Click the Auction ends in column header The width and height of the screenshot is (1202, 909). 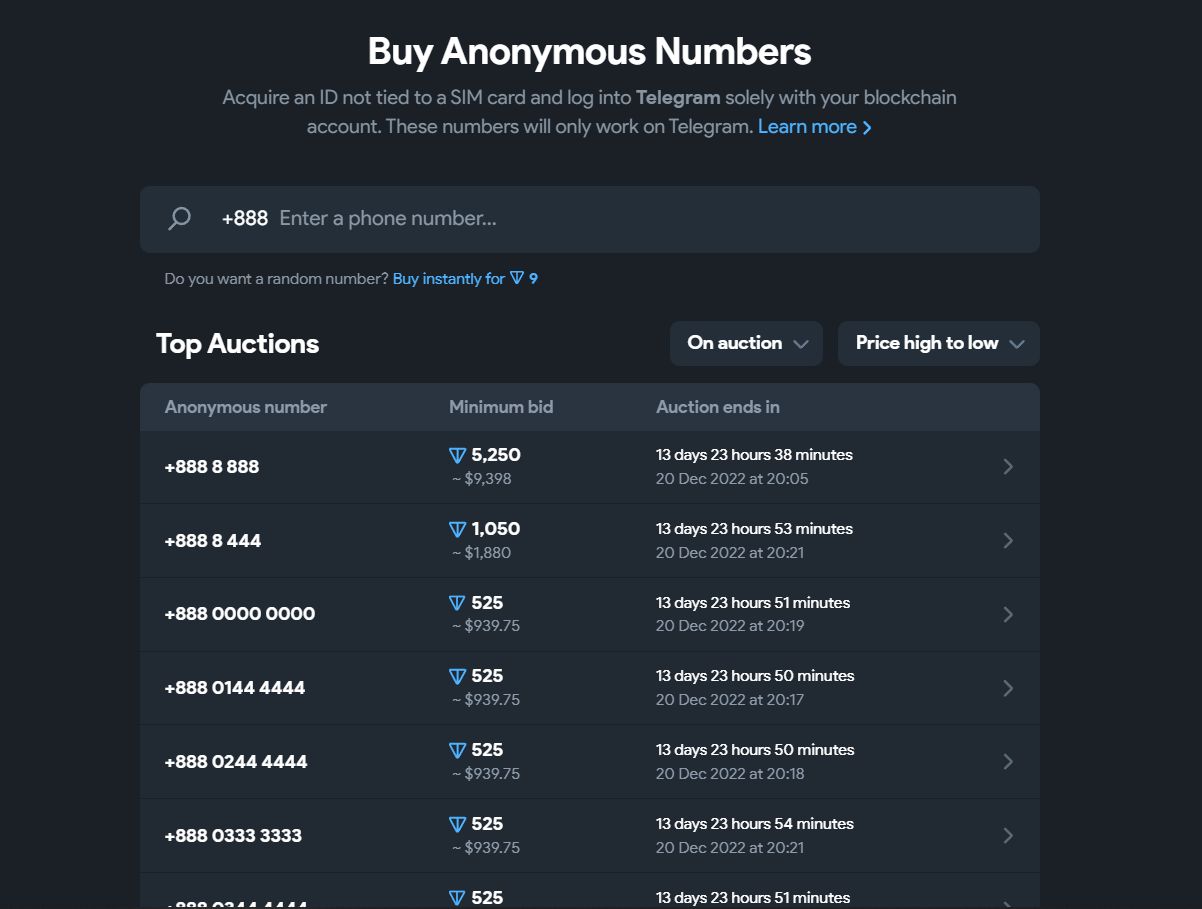tap(718, 407)
